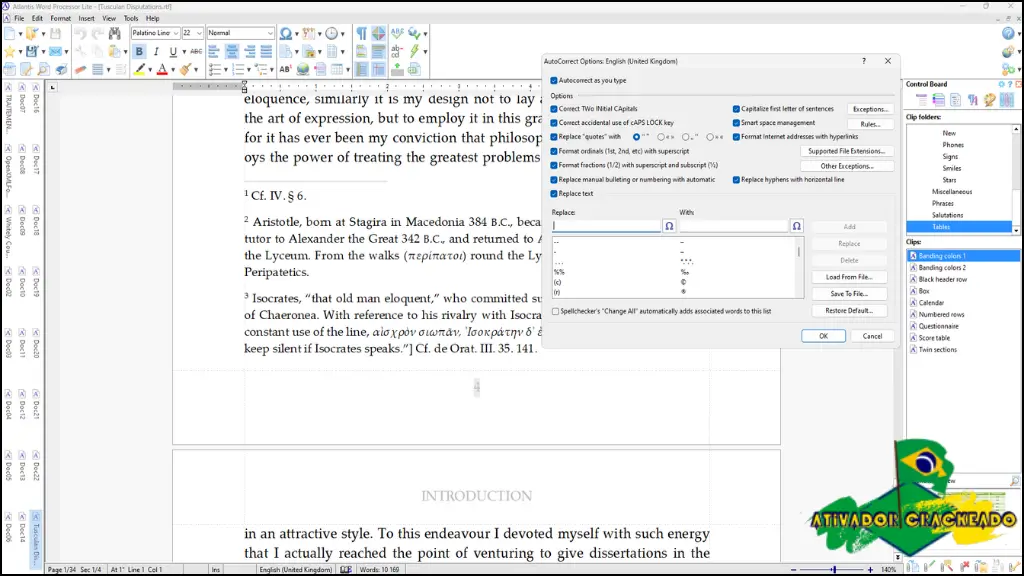Screen dimensions: 1024x576
Task: Align text right
Action: (x=249, y=51)
